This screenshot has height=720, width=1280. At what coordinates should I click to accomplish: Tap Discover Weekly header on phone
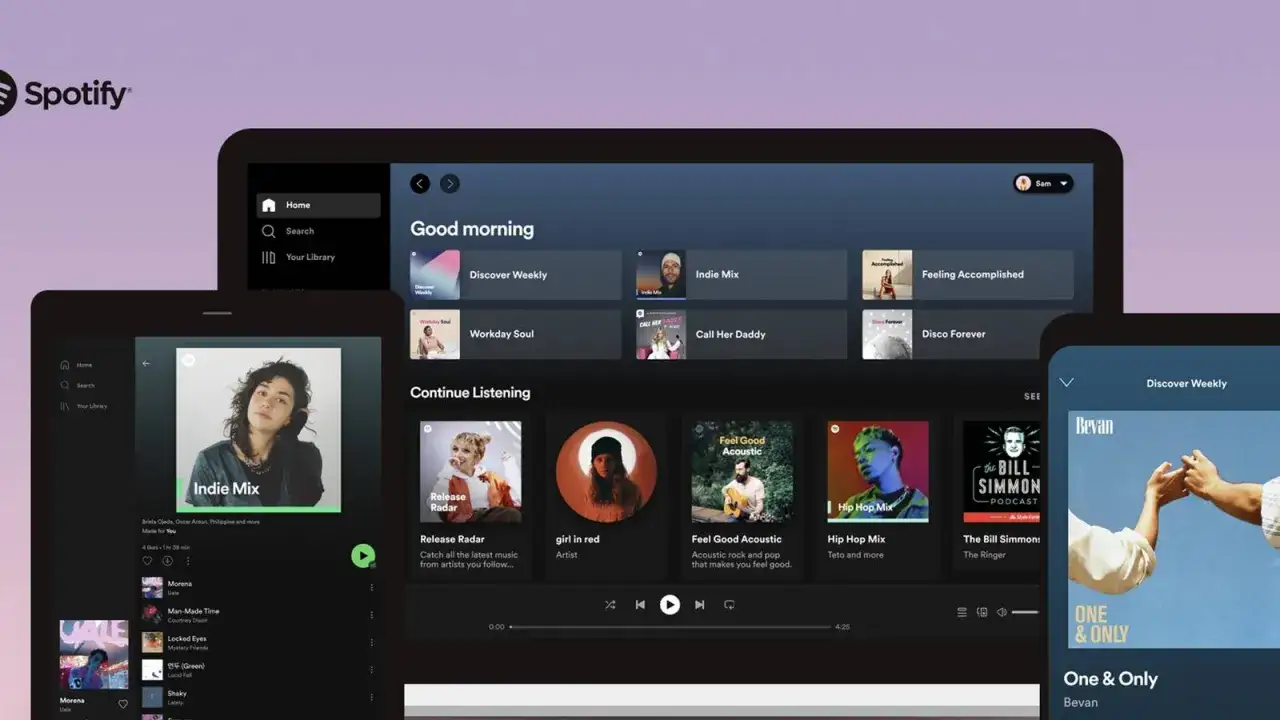pyautogui.click(x=1186, y=383)
